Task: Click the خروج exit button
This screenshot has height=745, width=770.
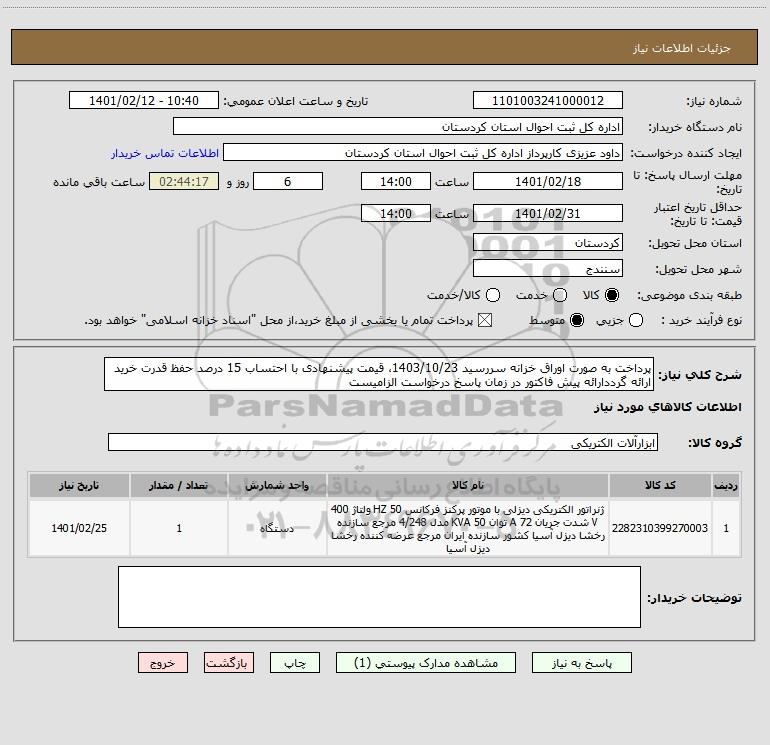Action: (163, 663)
